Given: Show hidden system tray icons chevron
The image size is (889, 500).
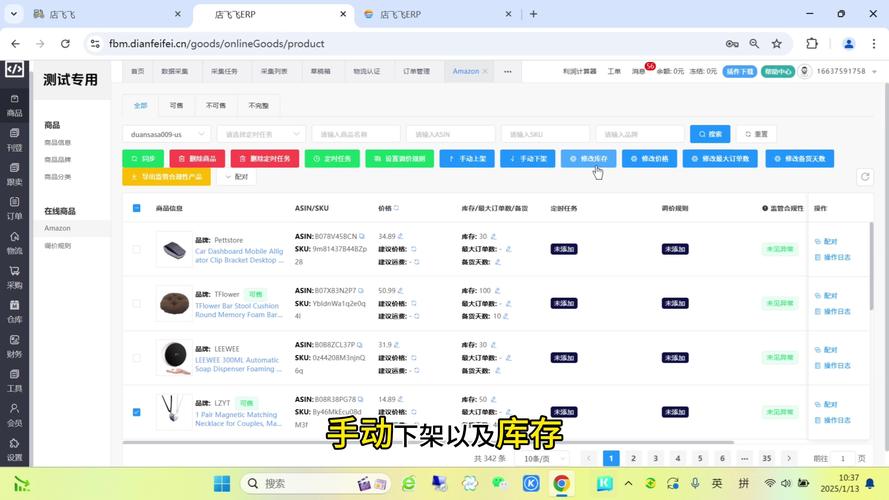Looking at the screenshot, I should pyautogui.click(x=628, y=484).
